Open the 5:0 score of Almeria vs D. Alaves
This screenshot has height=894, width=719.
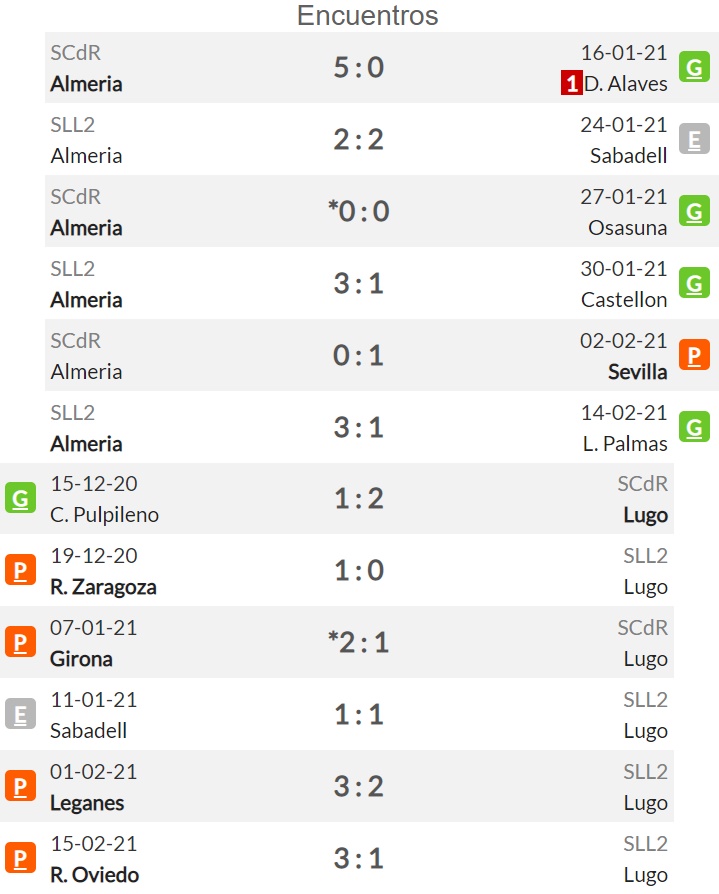click(x=359, y=67)
